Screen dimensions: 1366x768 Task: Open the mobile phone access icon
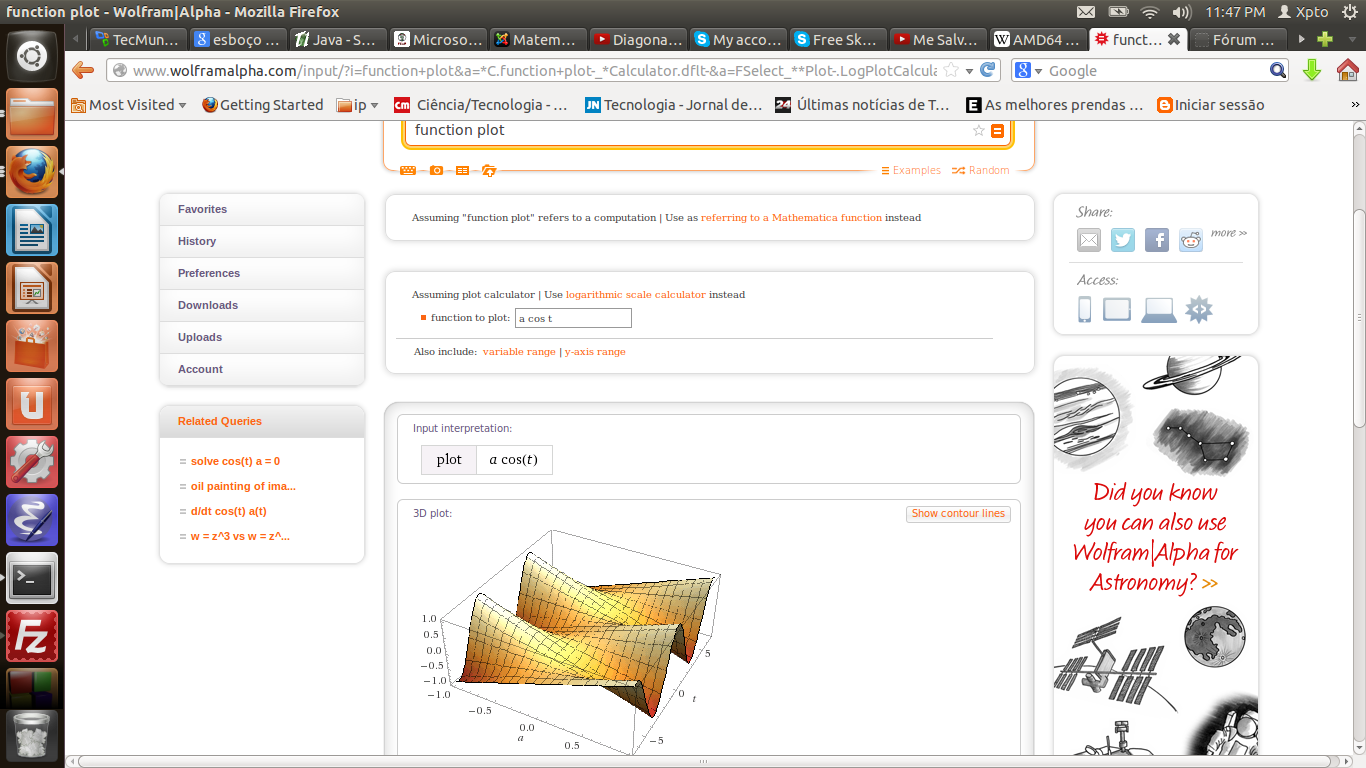[x=1085, y=310]
